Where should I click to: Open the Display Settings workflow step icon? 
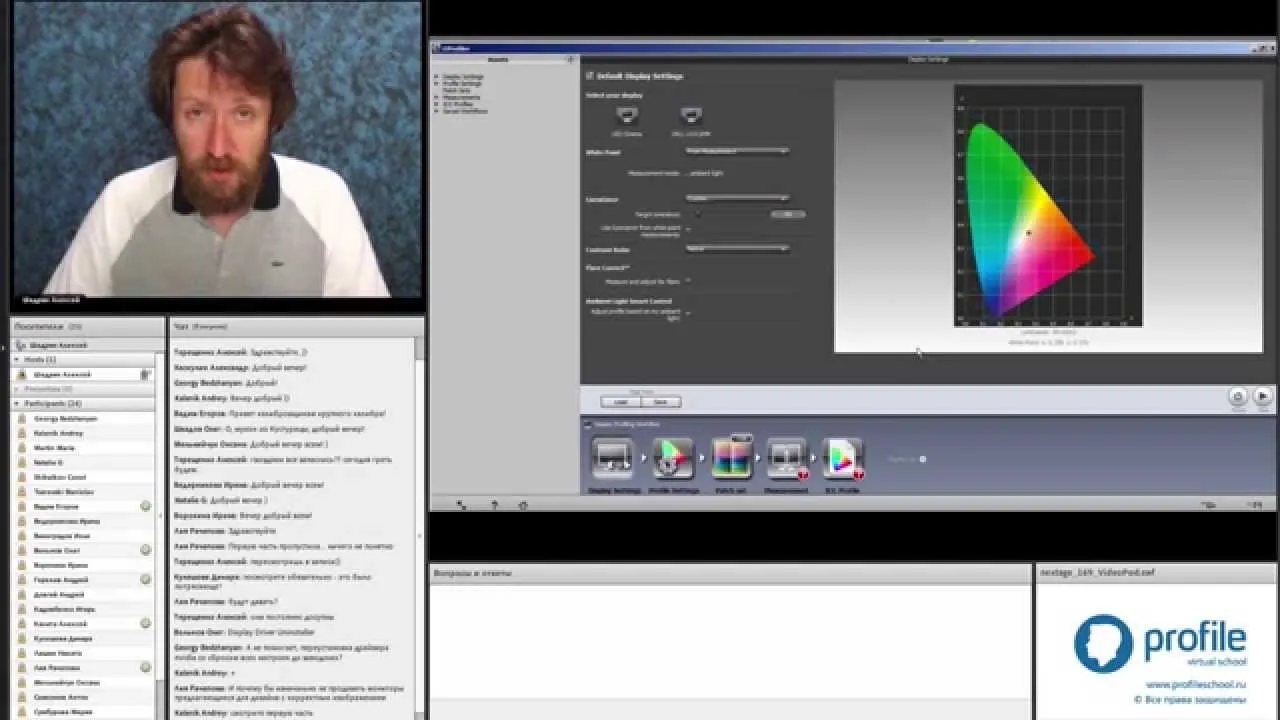tap(614, 458)
